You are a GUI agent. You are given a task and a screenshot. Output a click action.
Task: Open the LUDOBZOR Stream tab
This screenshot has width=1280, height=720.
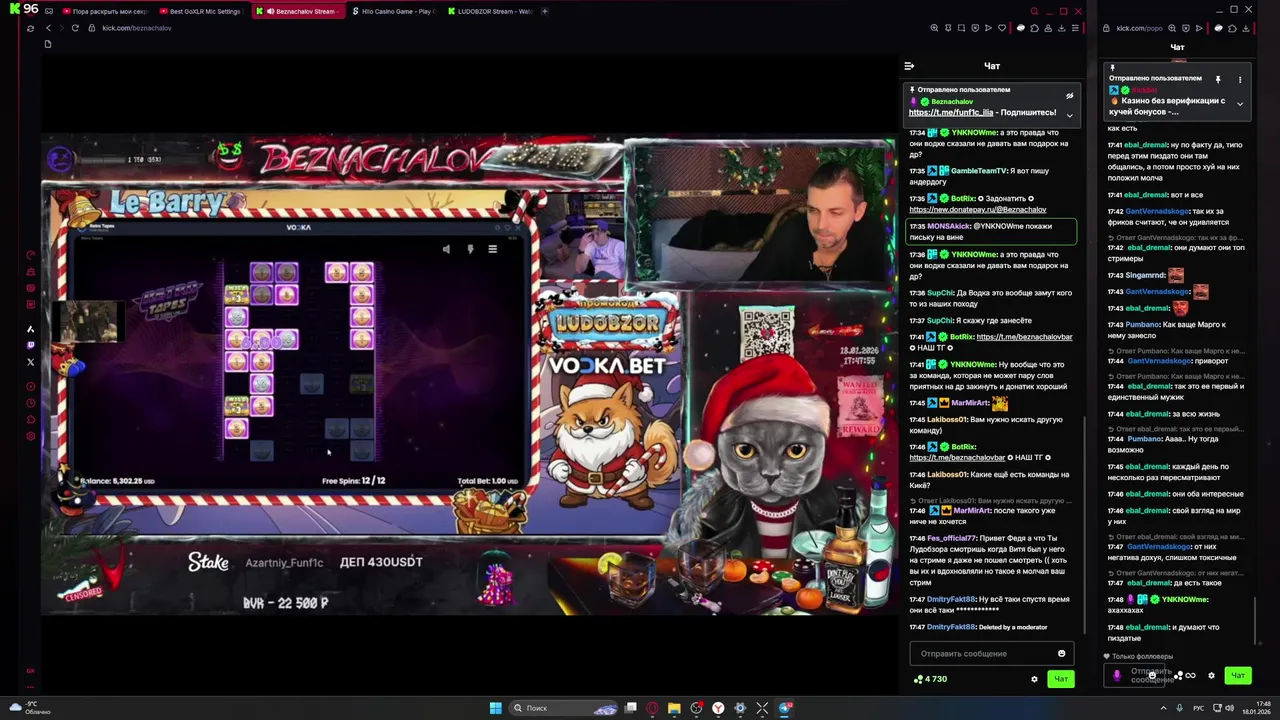tap(490, 11)
